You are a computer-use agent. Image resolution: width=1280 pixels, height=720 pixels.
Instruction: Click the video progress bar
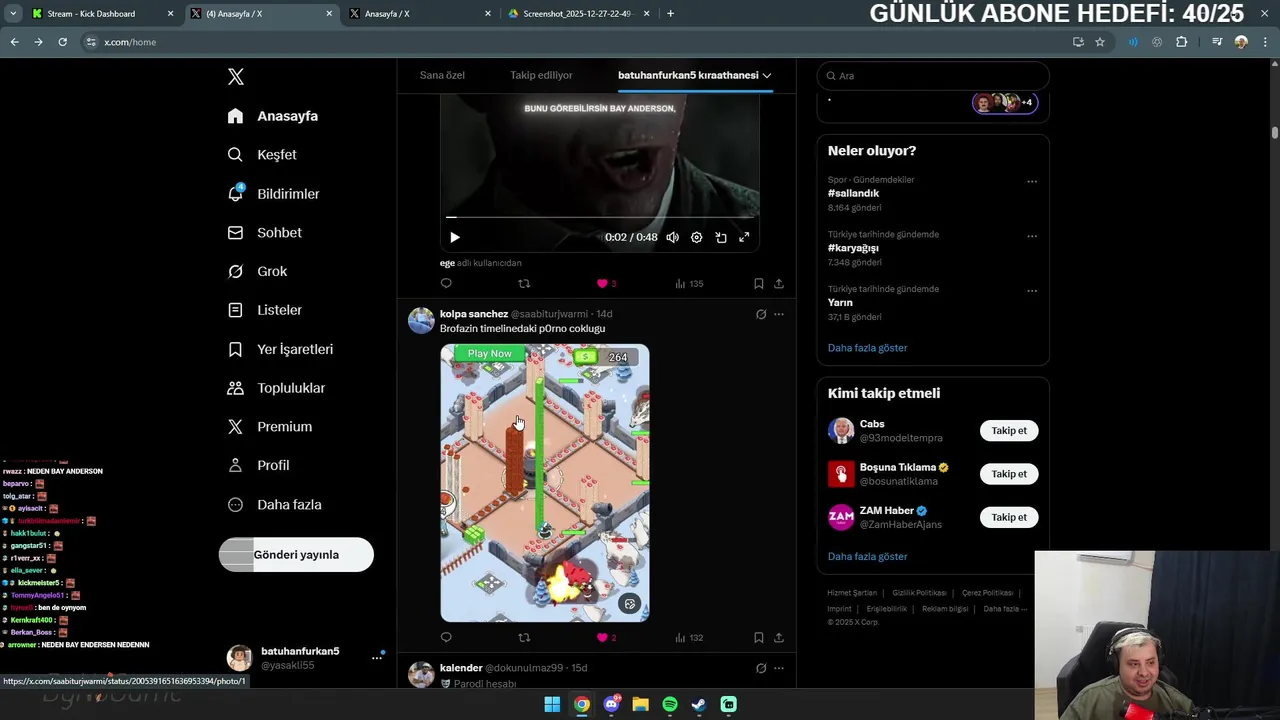point(600,217)
